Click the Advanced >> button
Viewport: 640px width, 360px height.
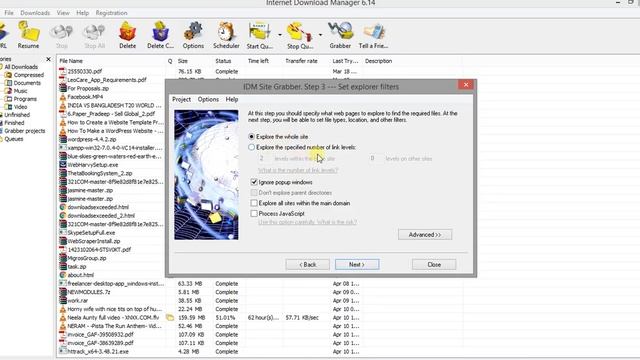click(x=425, y=235)
